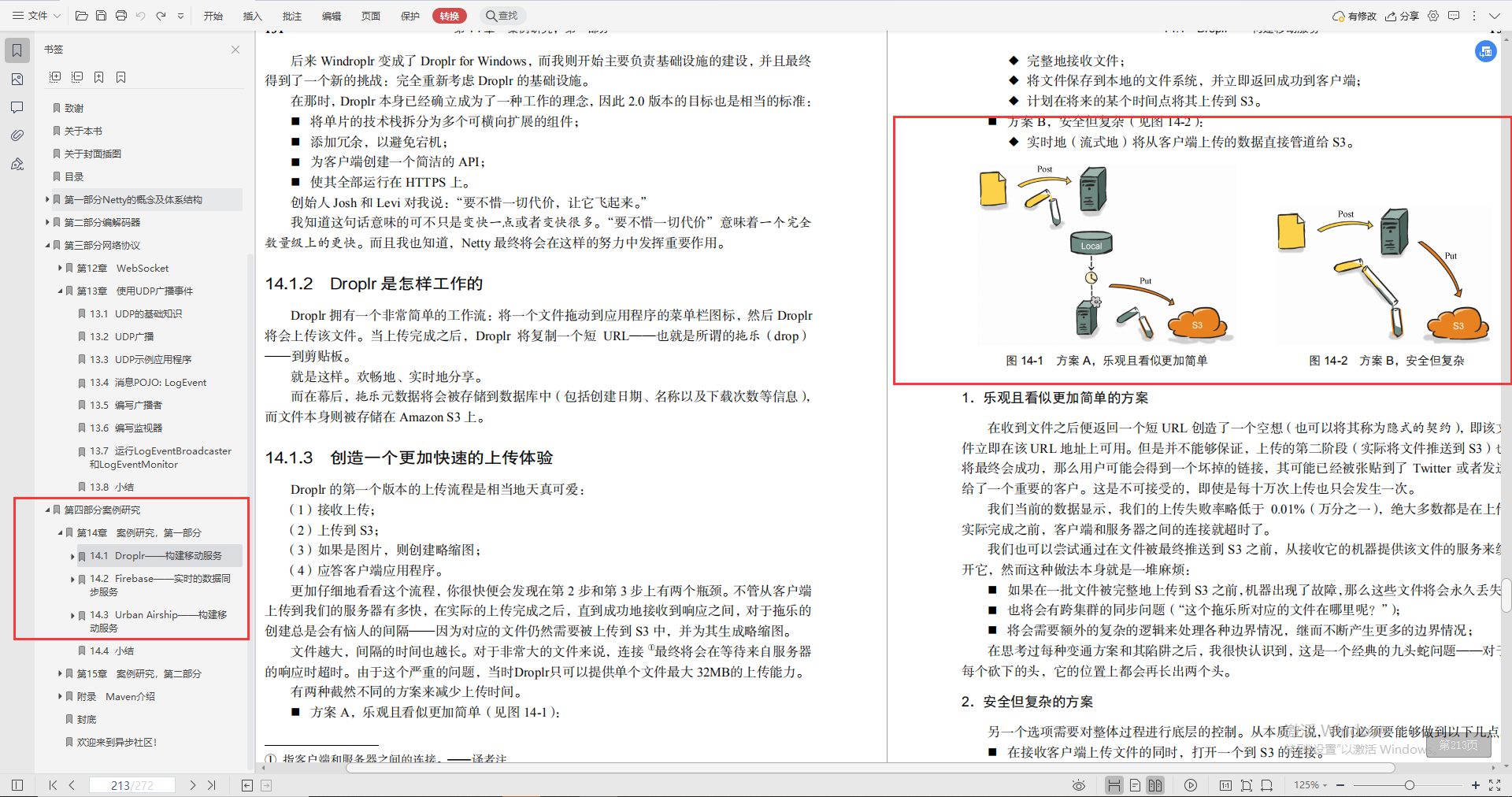1512x797 pixels.
Task: Open the quick access toolbar dropdown arrow
Action: (180, 16)
